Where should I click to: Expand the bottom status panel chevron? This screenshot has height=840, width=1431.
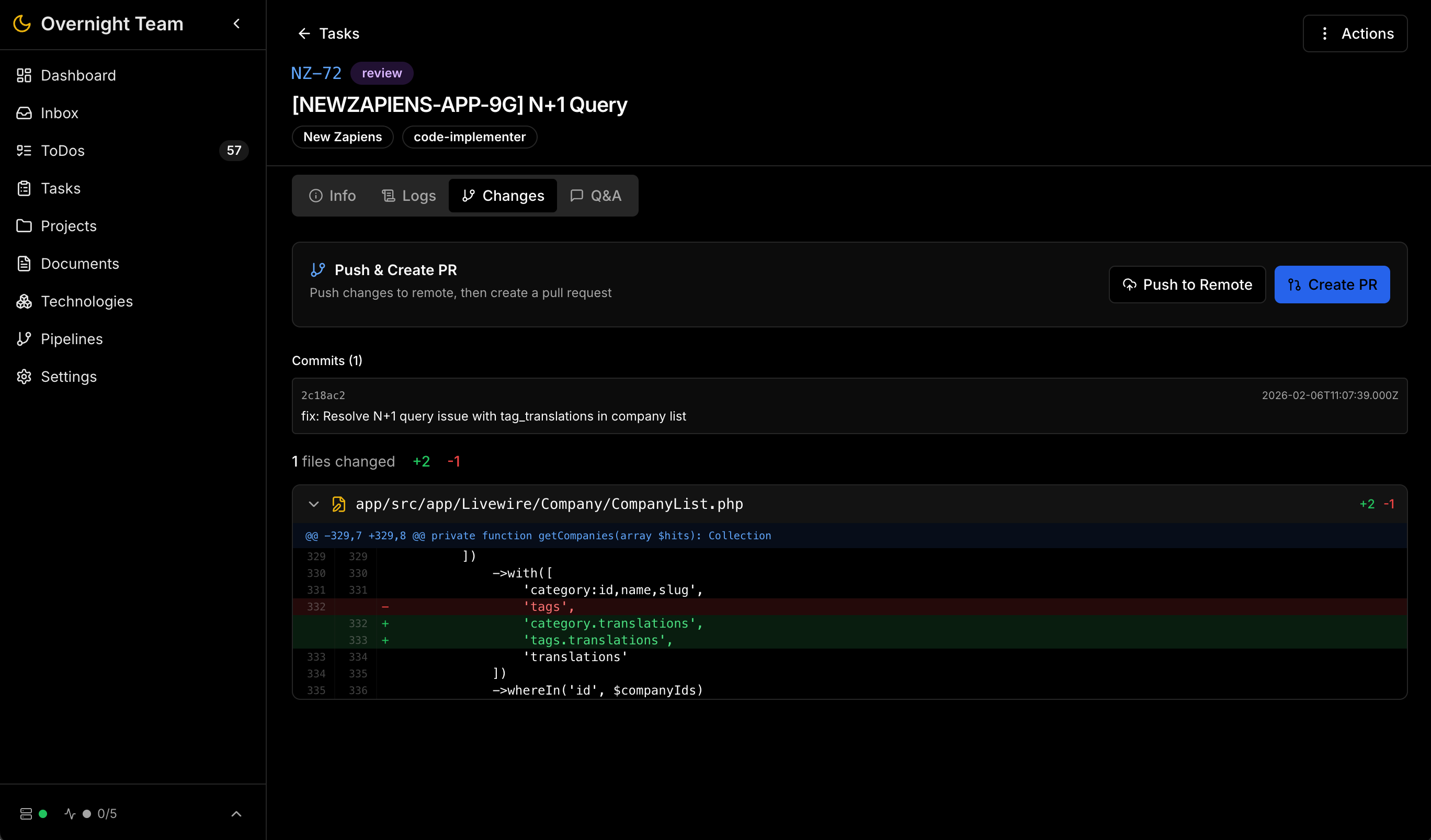coord(237,814)
